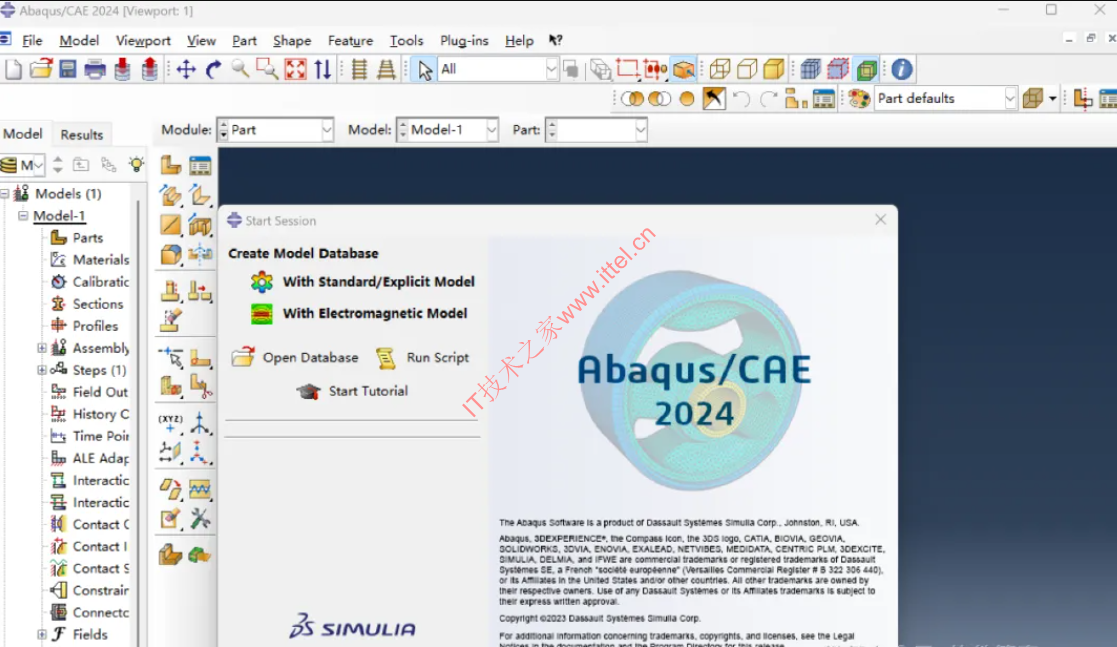The height and width of the screenshot is (647, 1117).
Task: Switch to the Model tab
Action: (23, 134)
